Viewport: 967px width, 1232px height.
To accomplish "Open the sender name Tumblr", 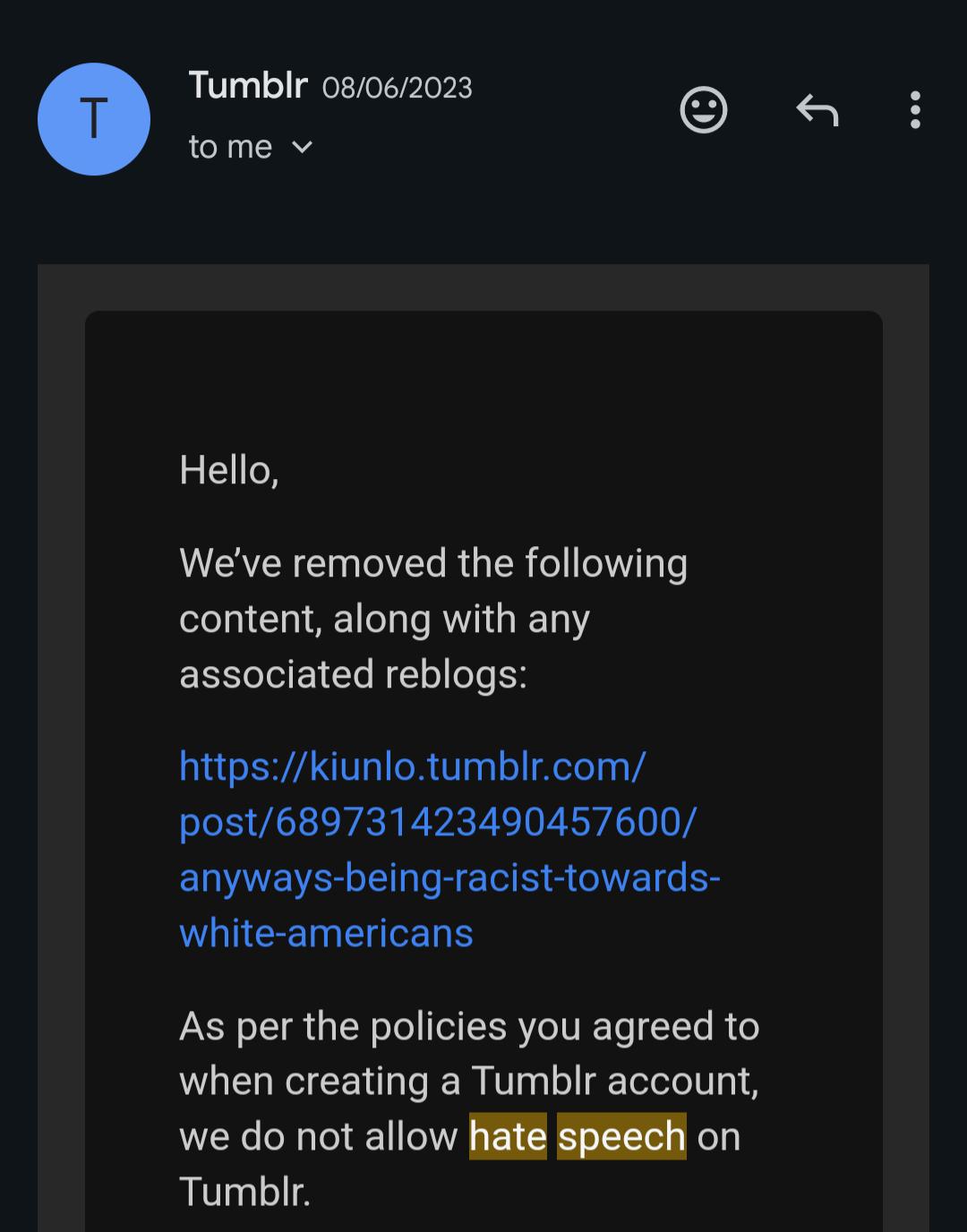I will click(x=248, y=86).
